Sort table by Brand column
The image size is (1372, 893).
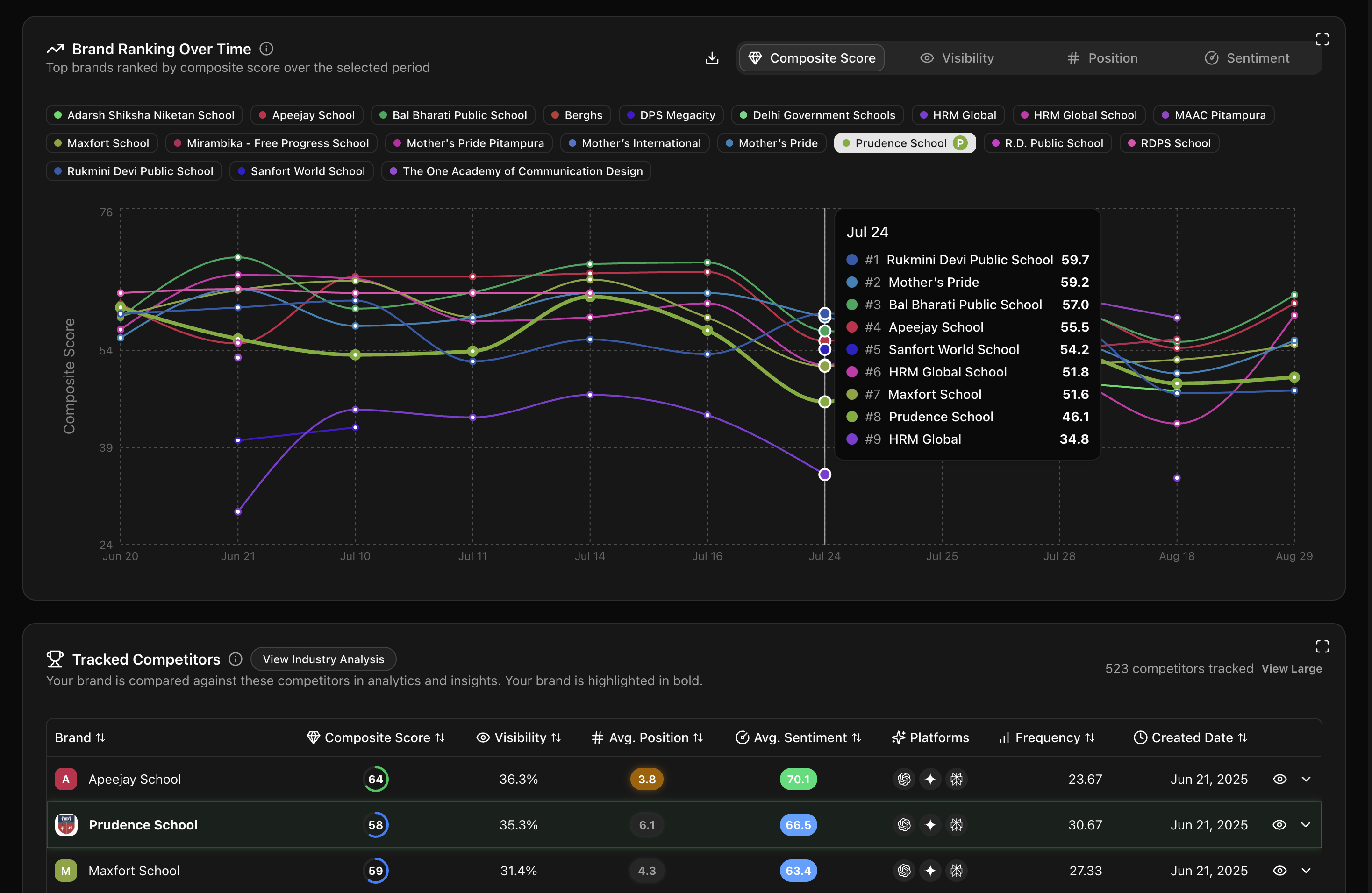80,737
